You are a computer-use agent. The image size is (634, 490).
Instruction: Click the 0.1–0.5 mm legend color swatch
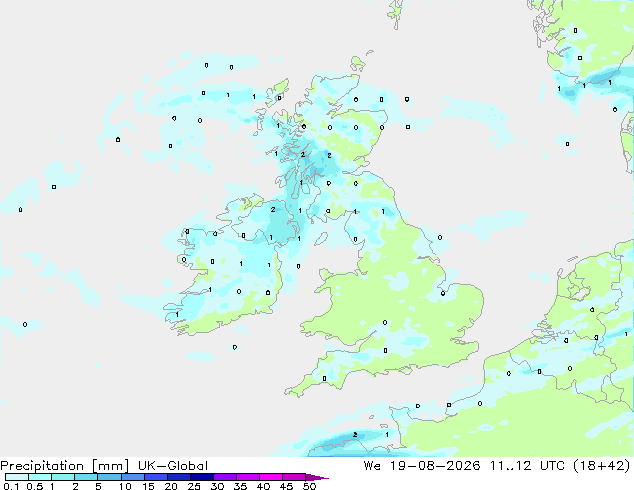(x=17, y=477)
